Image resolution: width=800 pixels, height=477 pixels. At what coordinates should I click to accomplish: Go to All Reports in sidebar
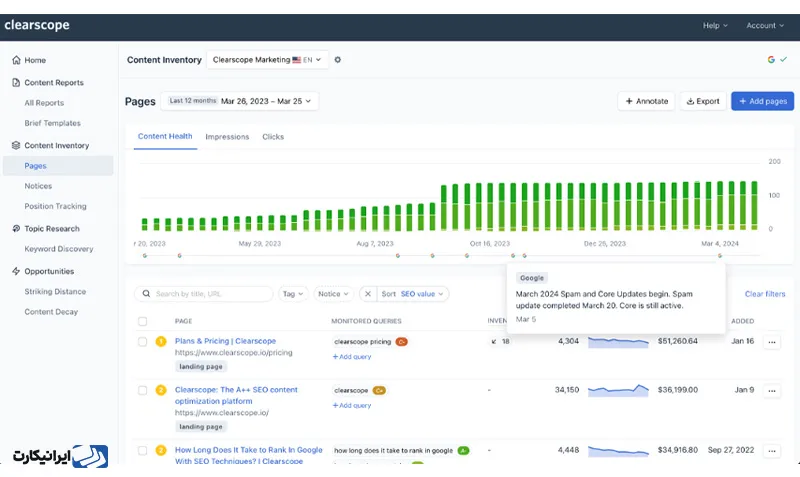click(44, 103)
